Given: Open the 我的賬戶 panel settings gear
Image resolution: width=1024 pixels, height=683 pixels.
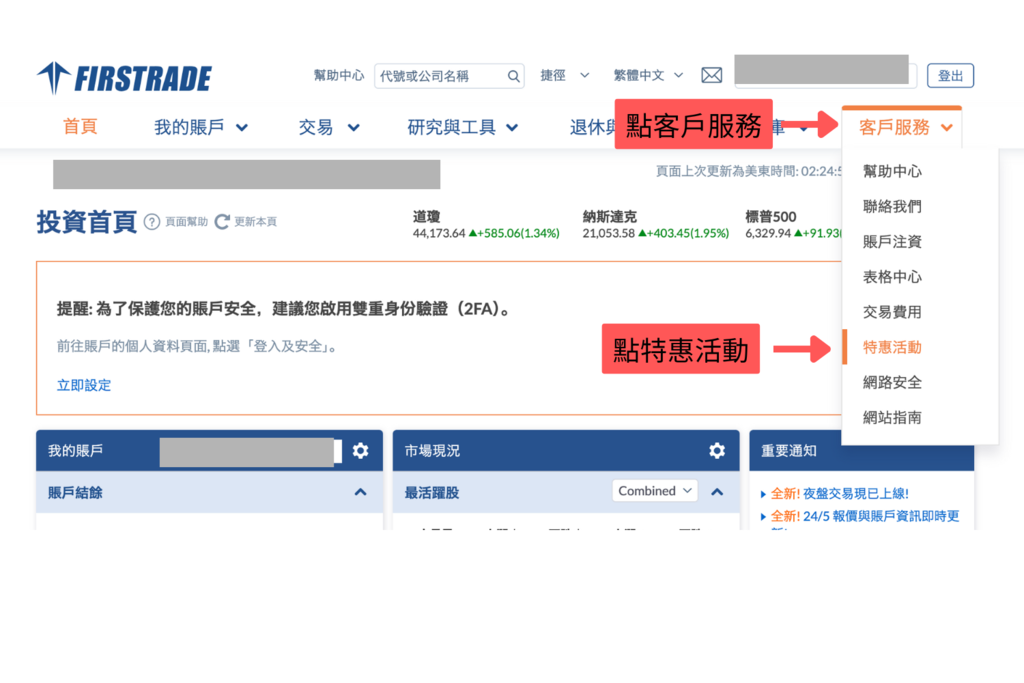Looking at the screenshot, I should tap(360, 450).
